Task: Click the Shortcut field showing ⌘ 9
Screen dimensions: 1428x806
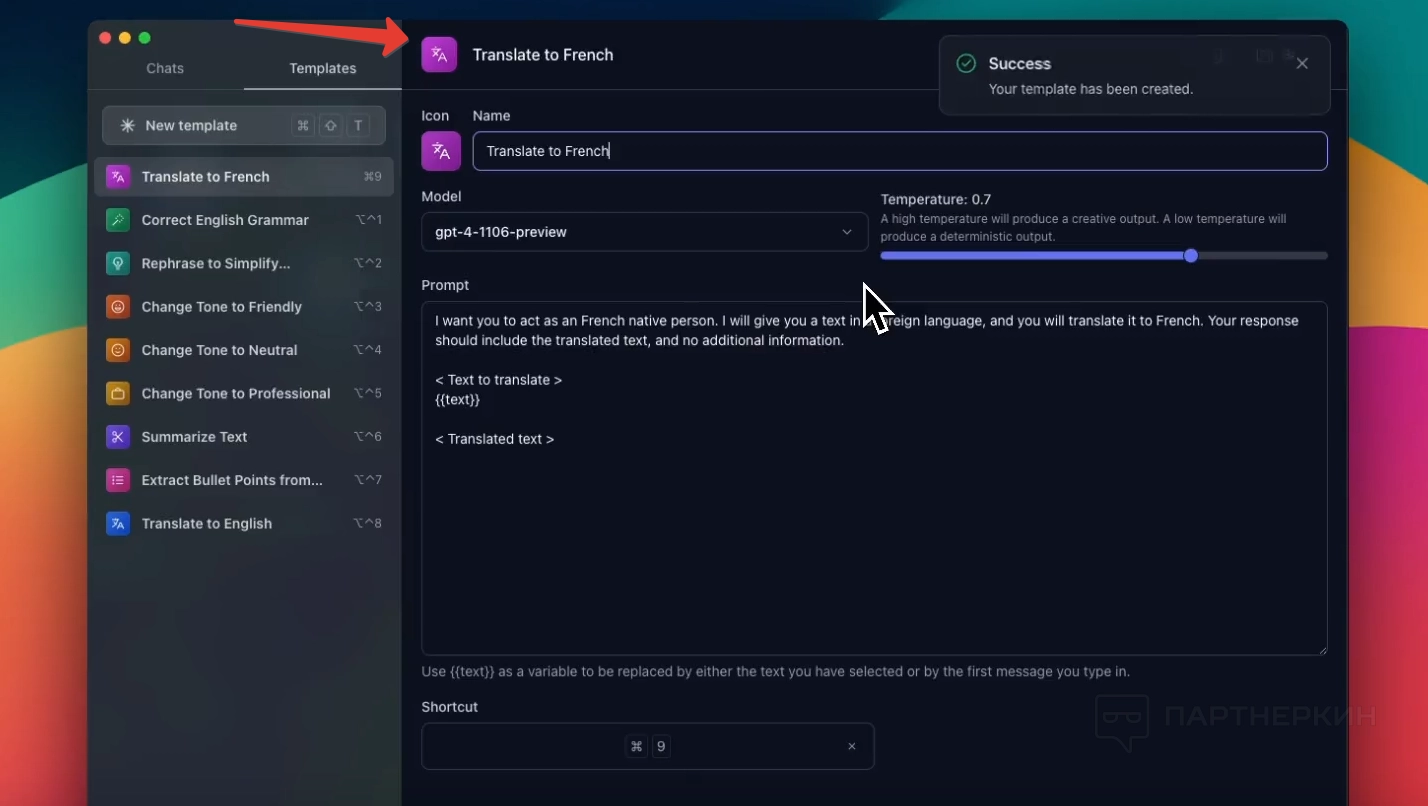Action: click(648, 746)
